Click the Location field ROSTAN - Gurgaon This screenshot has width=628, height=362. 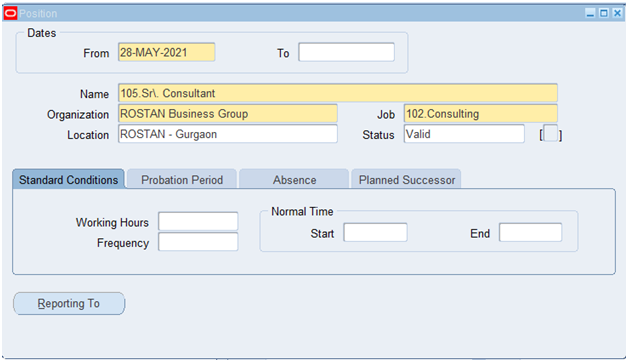coord(228,134)
